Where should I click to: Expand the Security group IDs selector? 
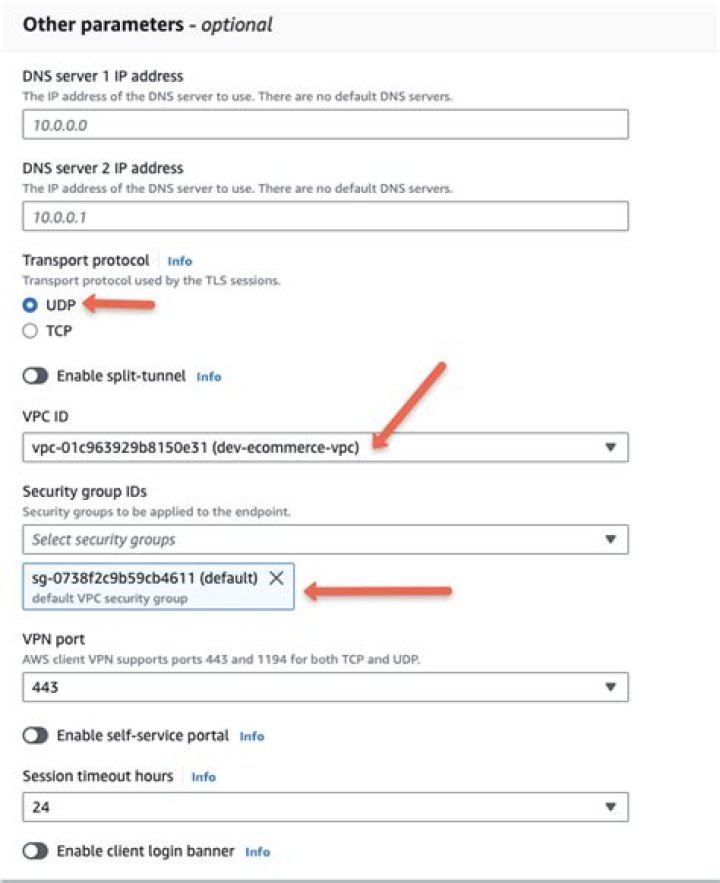pyautogui.click(x=325, y=540)
